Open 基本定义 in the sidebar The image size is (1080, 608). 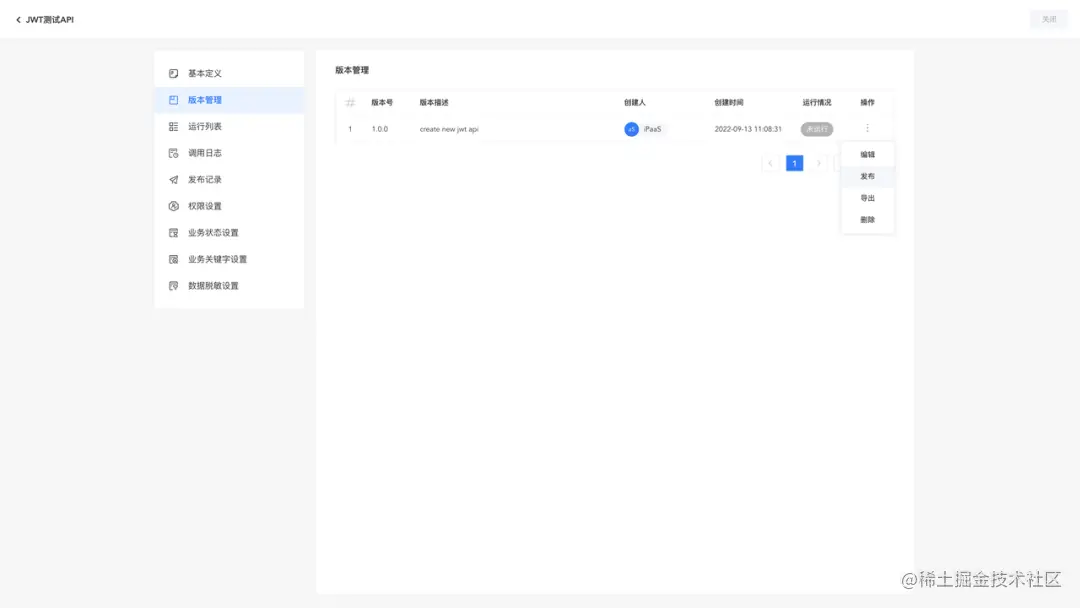point(229,73)
